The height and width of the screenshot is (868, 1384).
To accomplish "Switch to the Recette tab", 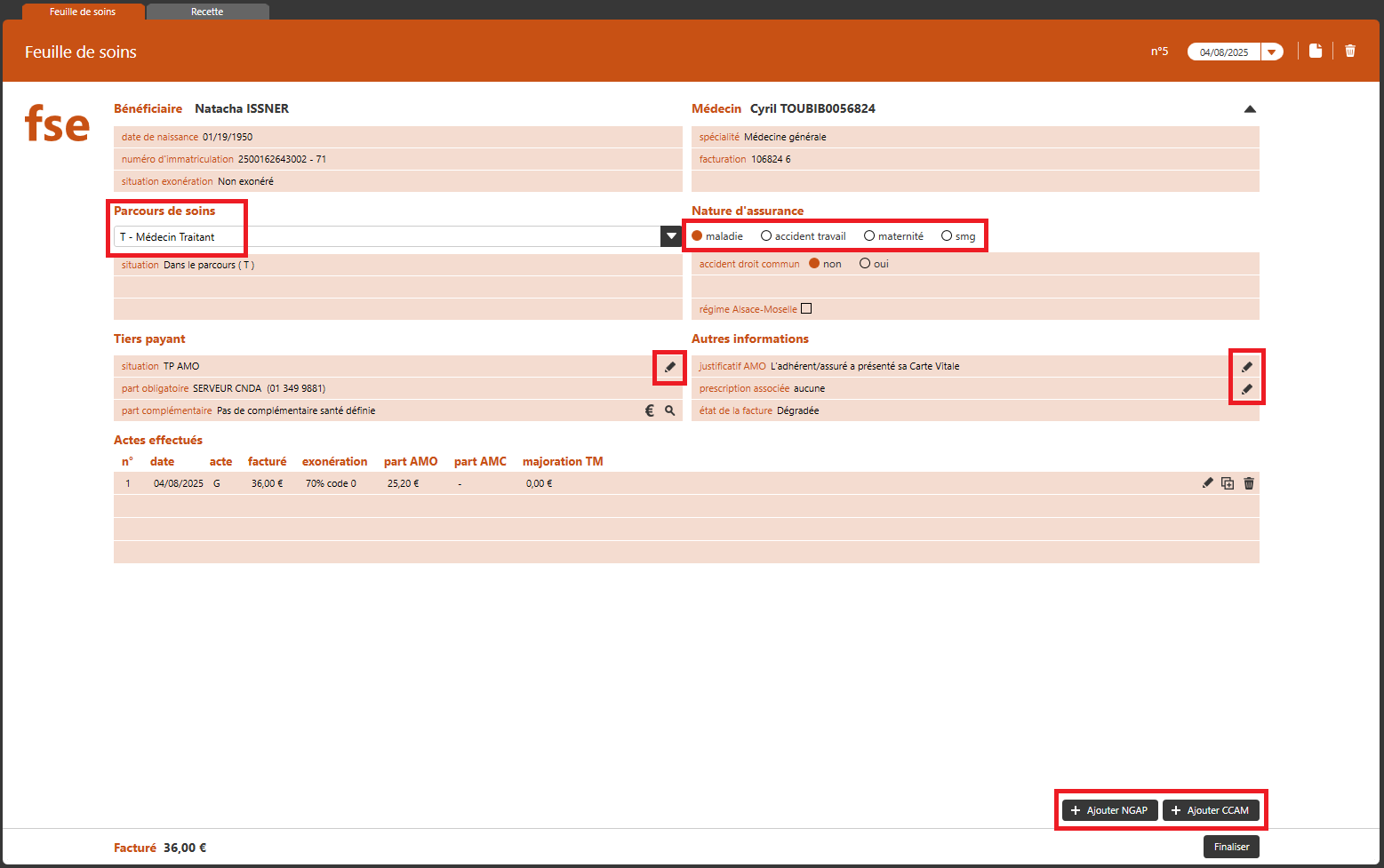I will 207,12.
